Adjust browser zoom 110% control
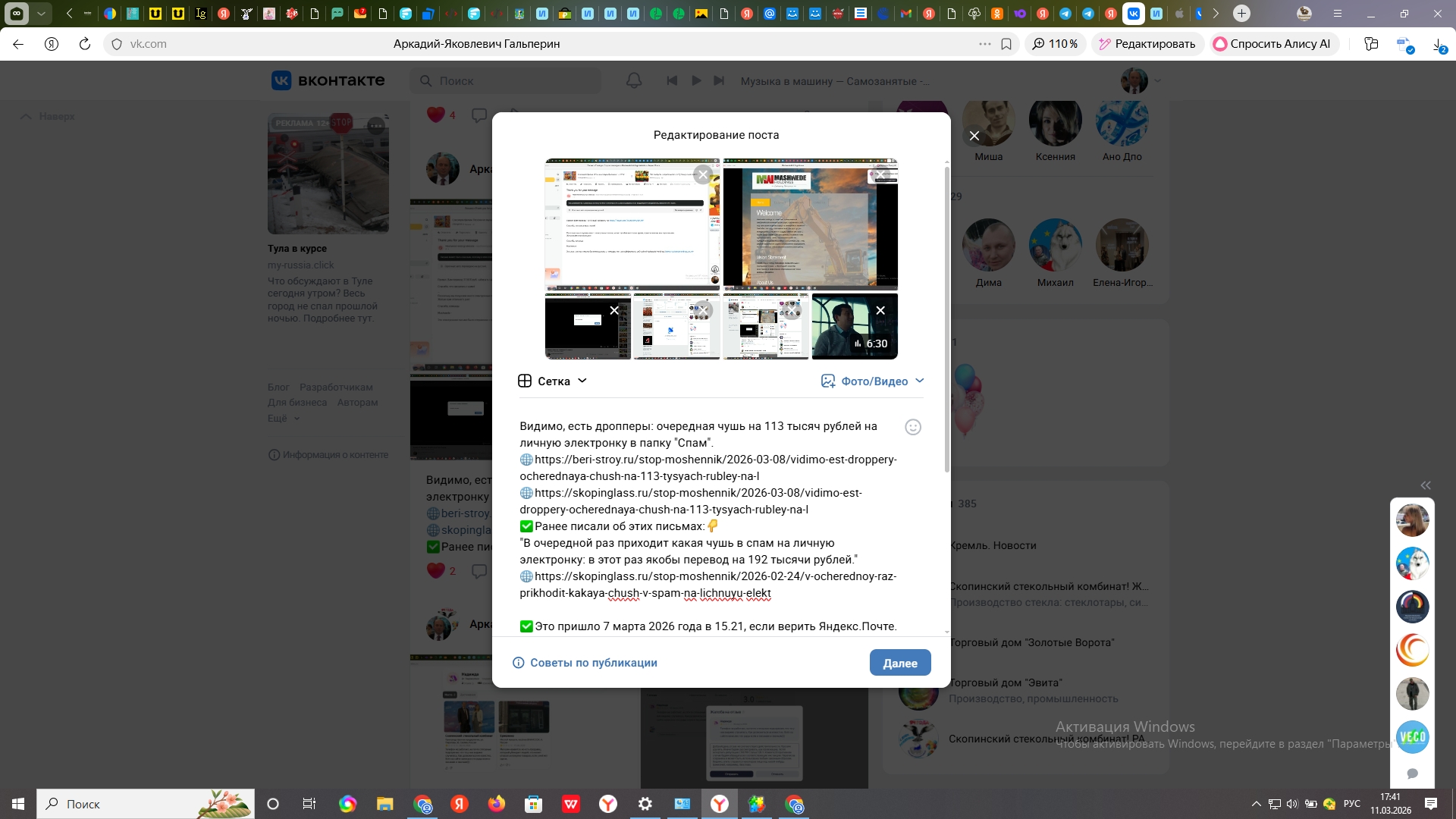Screen dimensions: 1456x819 [1055, 44]
